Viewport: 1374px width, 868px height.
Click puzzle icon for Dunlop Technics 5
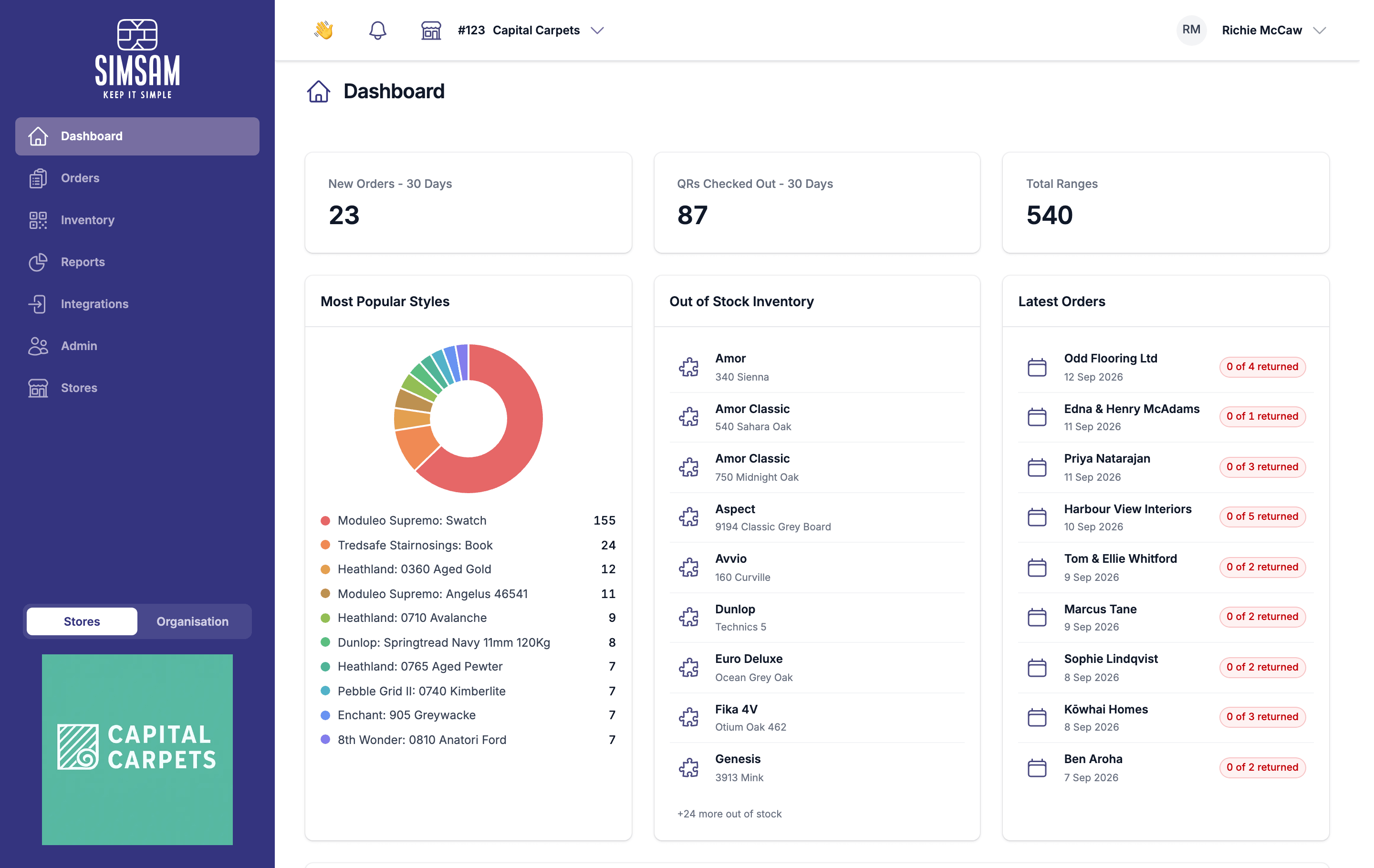tap(689, 617)
